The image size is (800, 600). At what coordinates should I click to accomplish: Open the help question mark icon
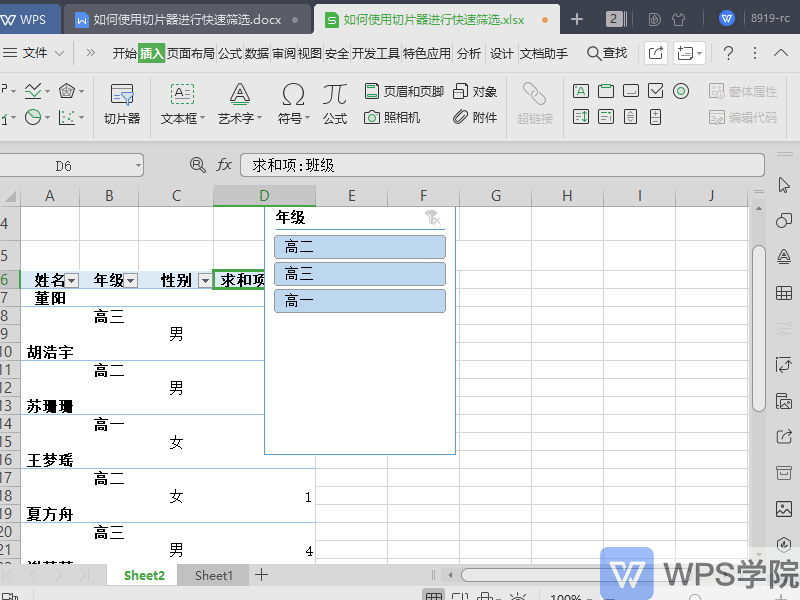729,53
